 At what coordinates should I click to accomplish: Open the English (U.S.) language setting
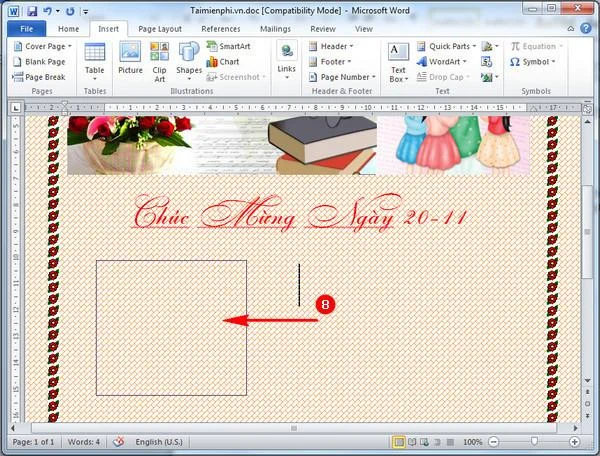(159, 442)
